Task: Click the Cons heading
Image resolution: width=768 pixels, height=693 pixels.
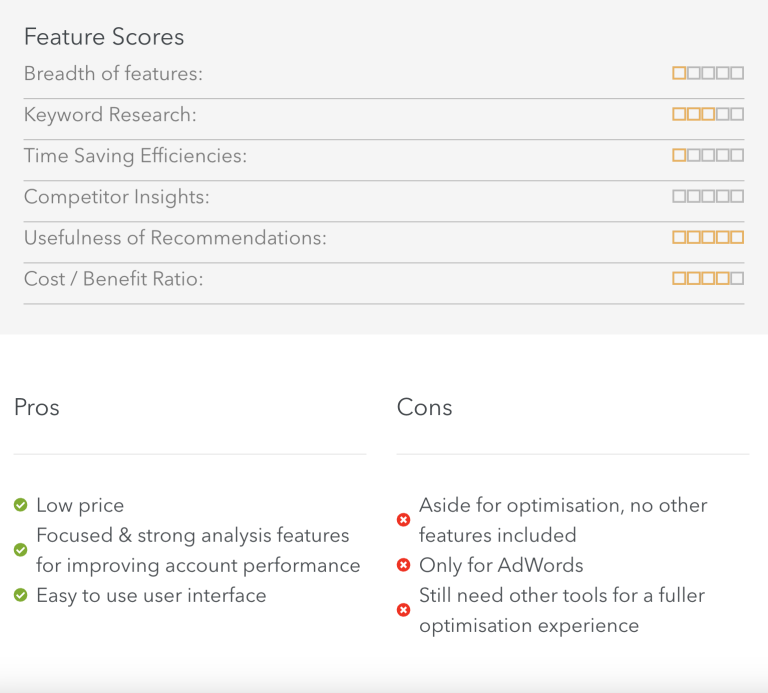Action: point(425,407)
